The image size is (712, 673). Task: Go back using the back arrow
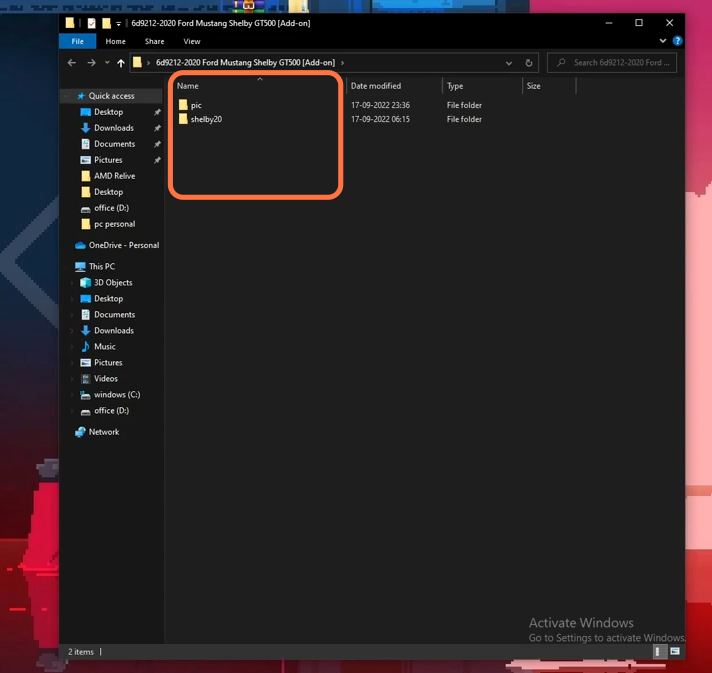(x=71, y=63)
